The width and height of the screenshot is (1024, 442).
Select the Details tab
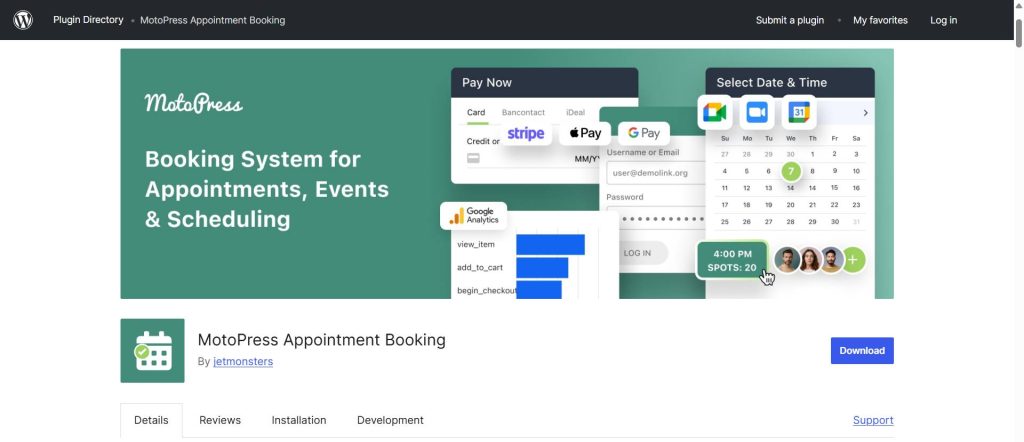point(152,420)
